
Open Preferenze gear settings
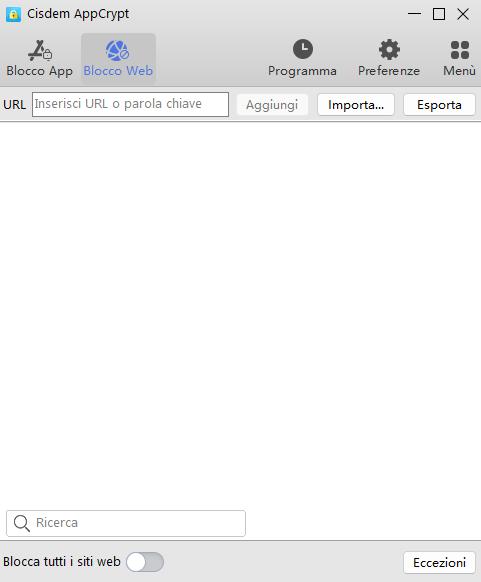coord(389,49)
